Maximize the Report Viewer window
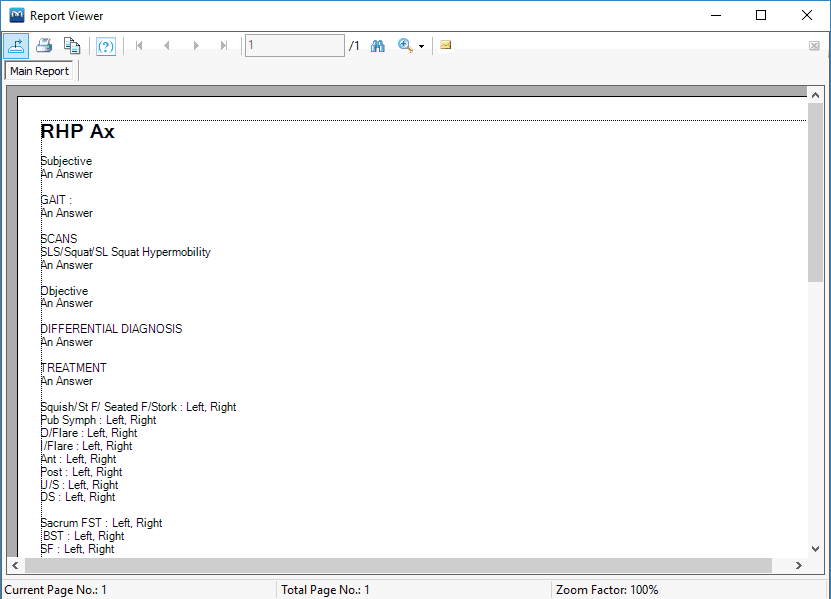 pos(761,15)
